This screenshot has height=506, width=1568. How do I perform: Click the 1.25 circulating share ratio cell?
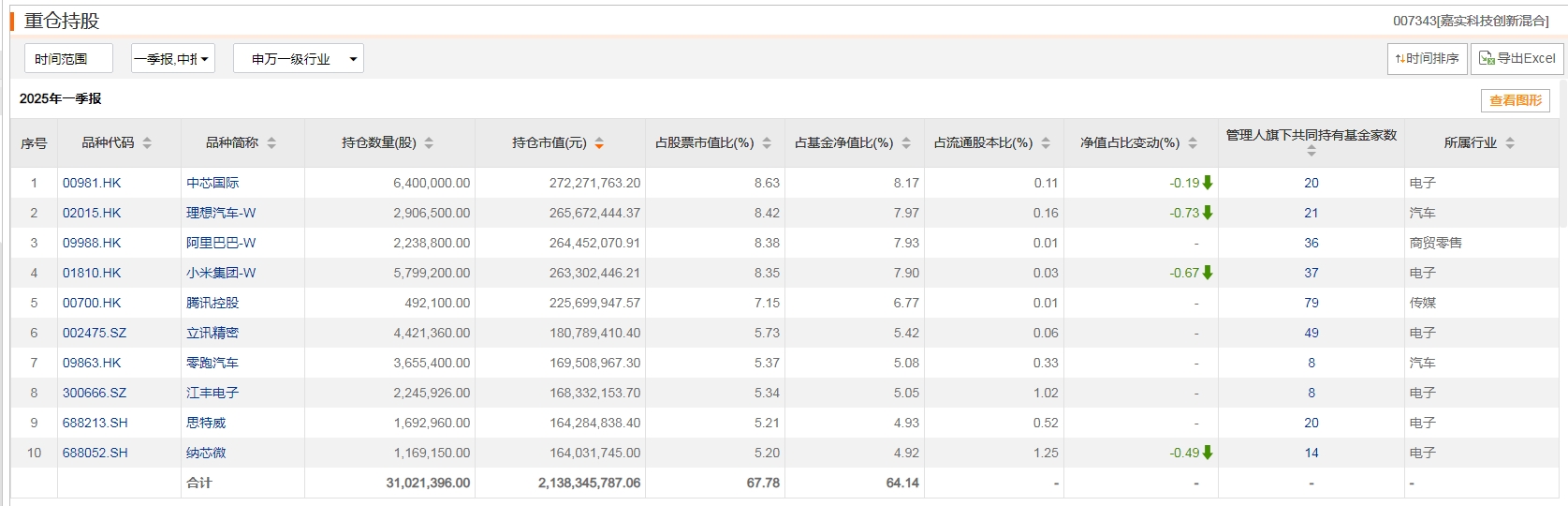pos(1046,453)
